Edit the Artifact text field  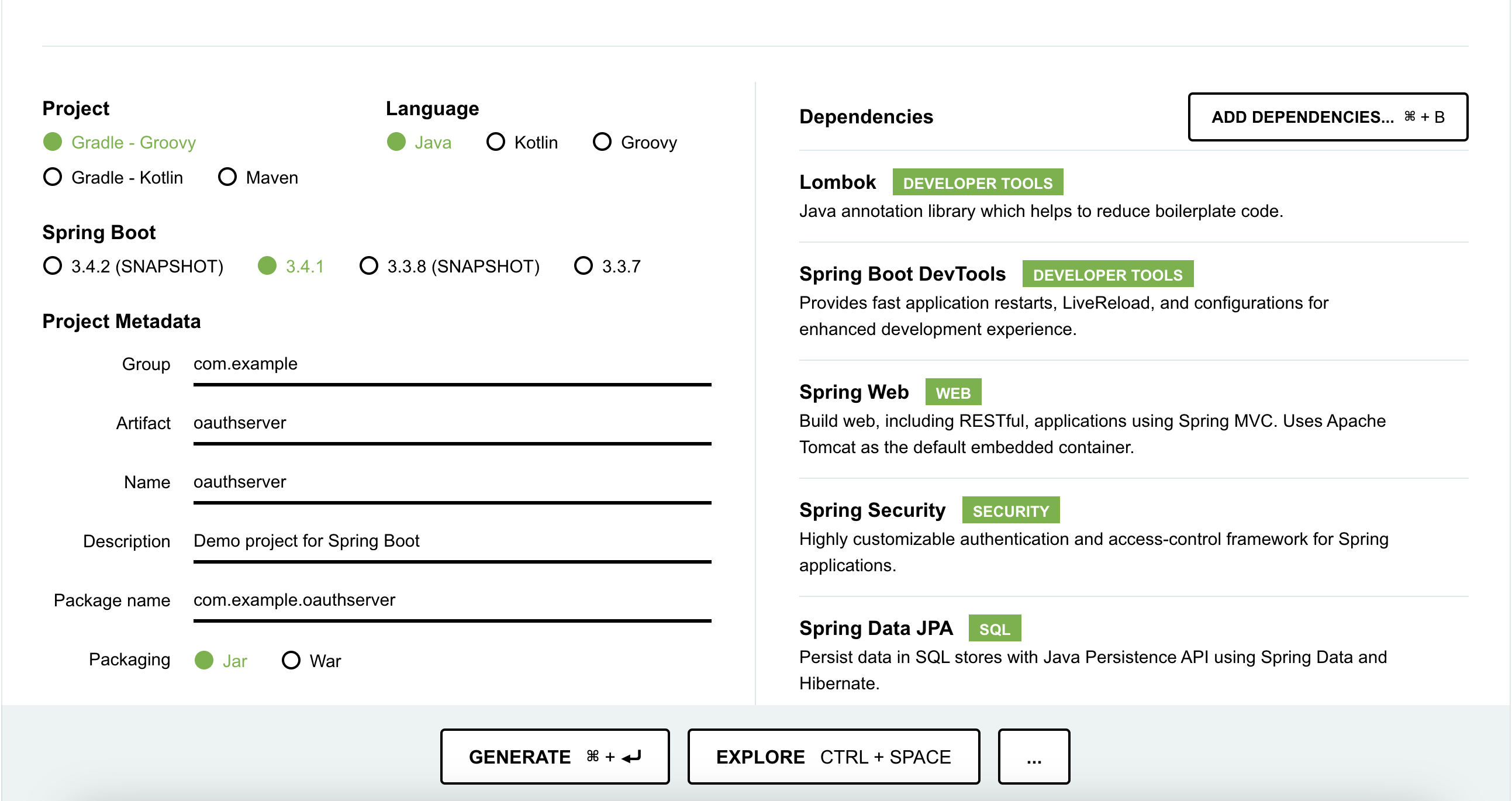tap(452, 423)
